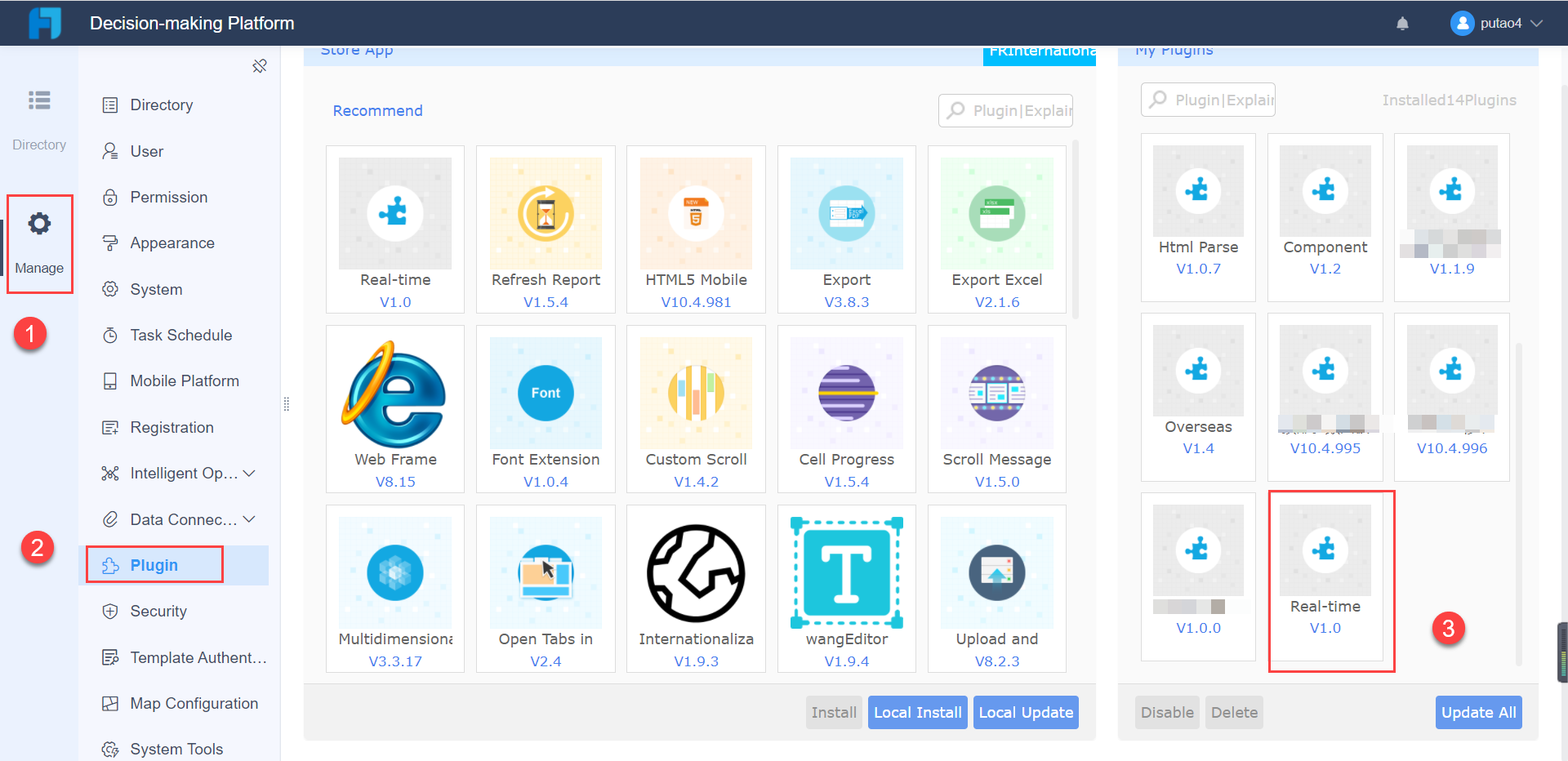Click the My Plugins vertical scrollbar
The height and width of the screenshot is (761, 1568).
1518,504
